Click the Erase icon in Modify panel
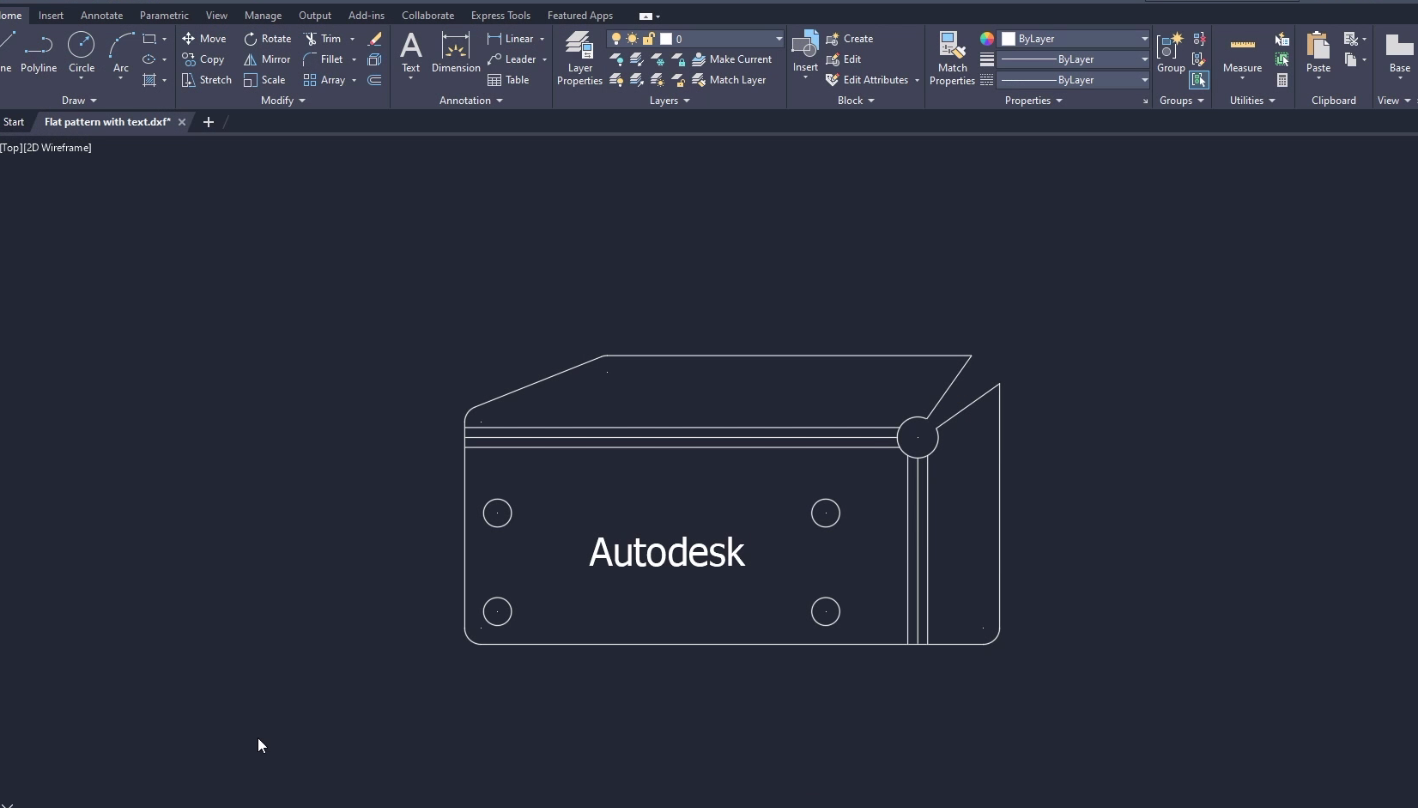The image size is (1418, 808). pos(375,38)
